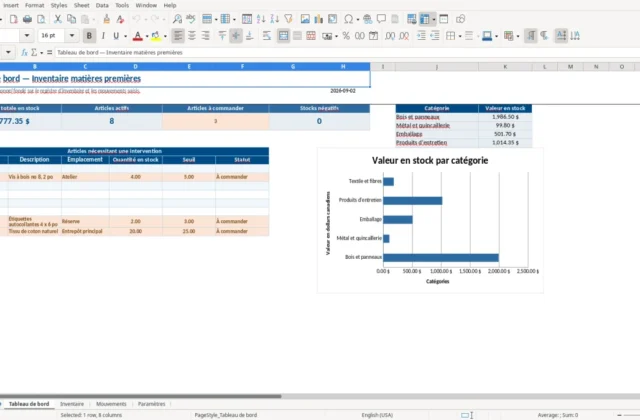
Task: Switch to the Paramètres sheet tab
Action: pos(151,404)
